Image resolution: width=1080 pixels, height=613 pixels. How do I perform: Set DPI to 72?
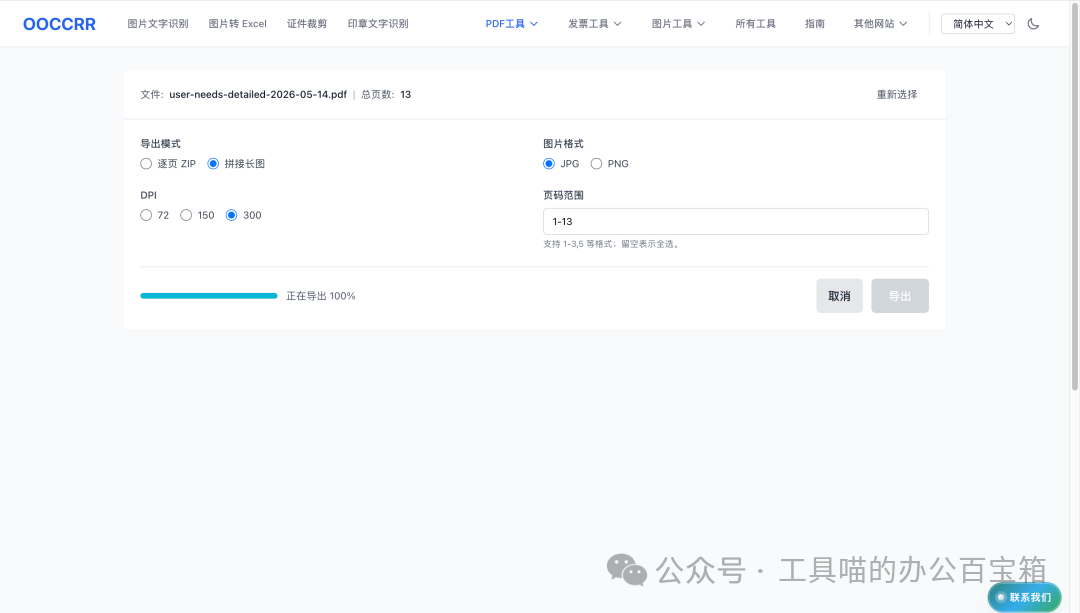(154, 215)
